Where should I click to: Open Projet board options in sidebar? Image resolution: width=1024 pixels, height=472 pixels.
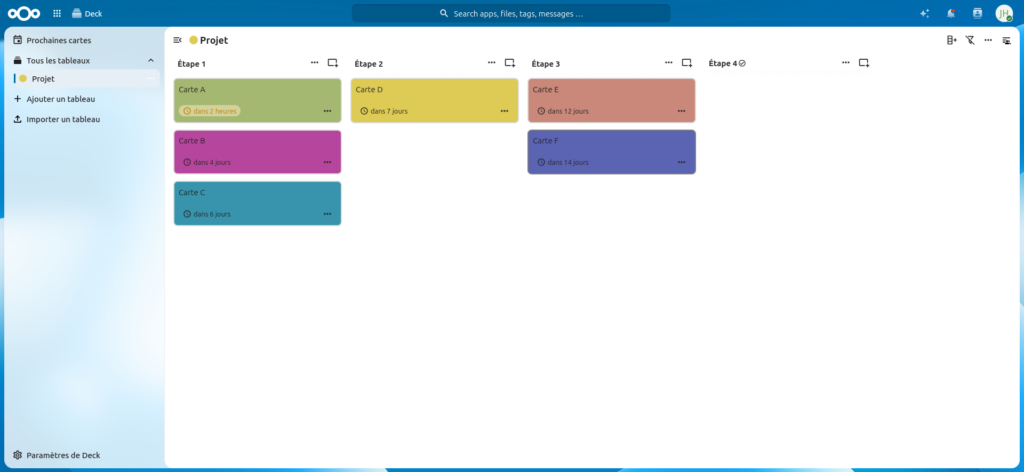click(151, 78)
